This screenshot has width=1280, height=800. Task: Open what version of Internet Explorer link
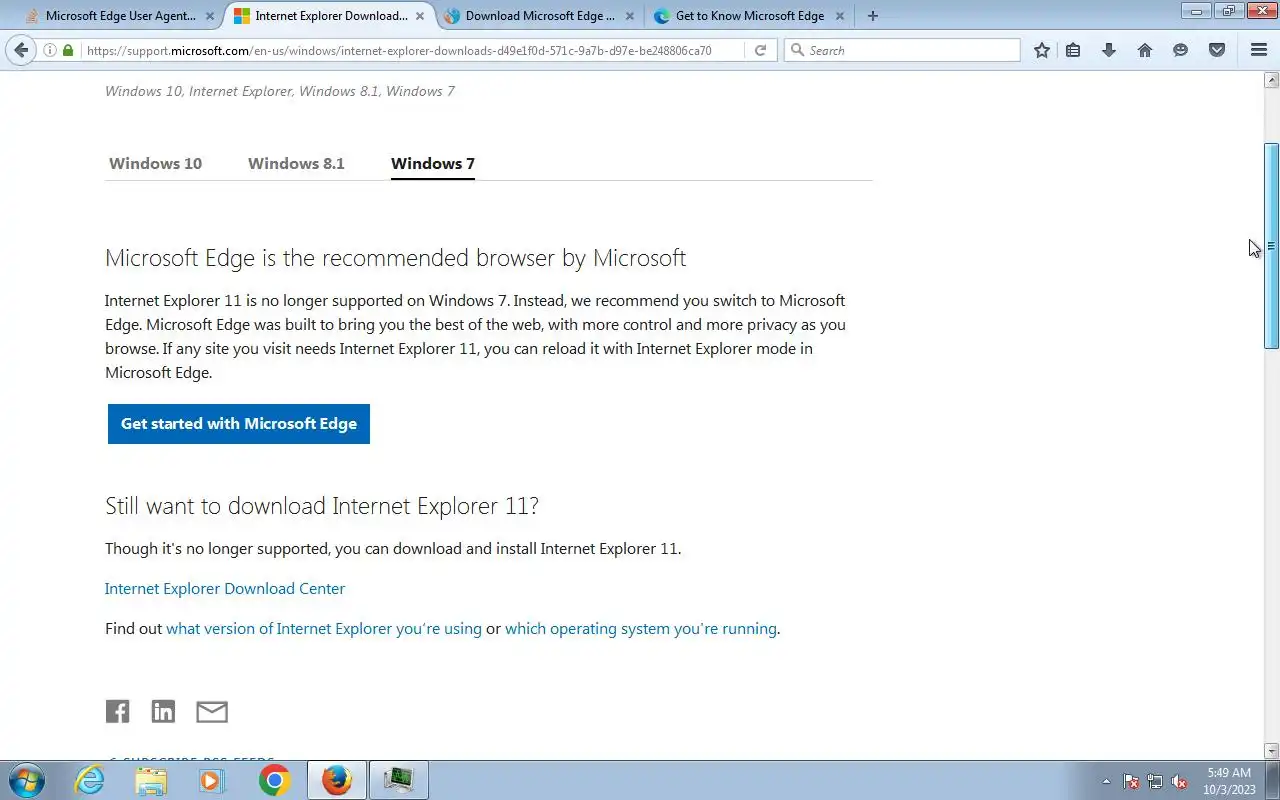click(324, 628)
